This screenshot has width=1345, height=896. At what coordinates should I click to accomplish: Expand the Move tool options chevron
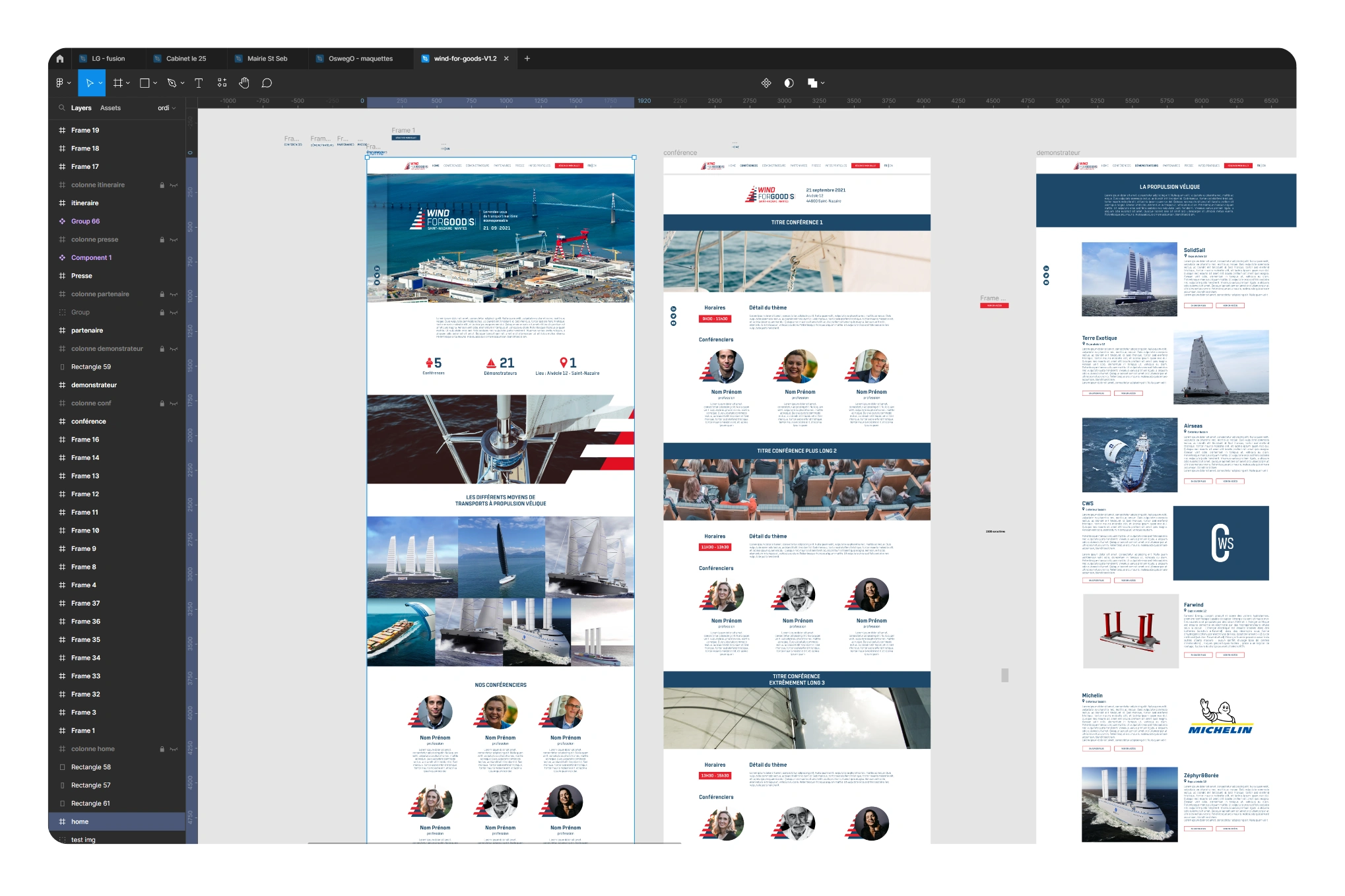pyautogui.click(x=100, y=83)
